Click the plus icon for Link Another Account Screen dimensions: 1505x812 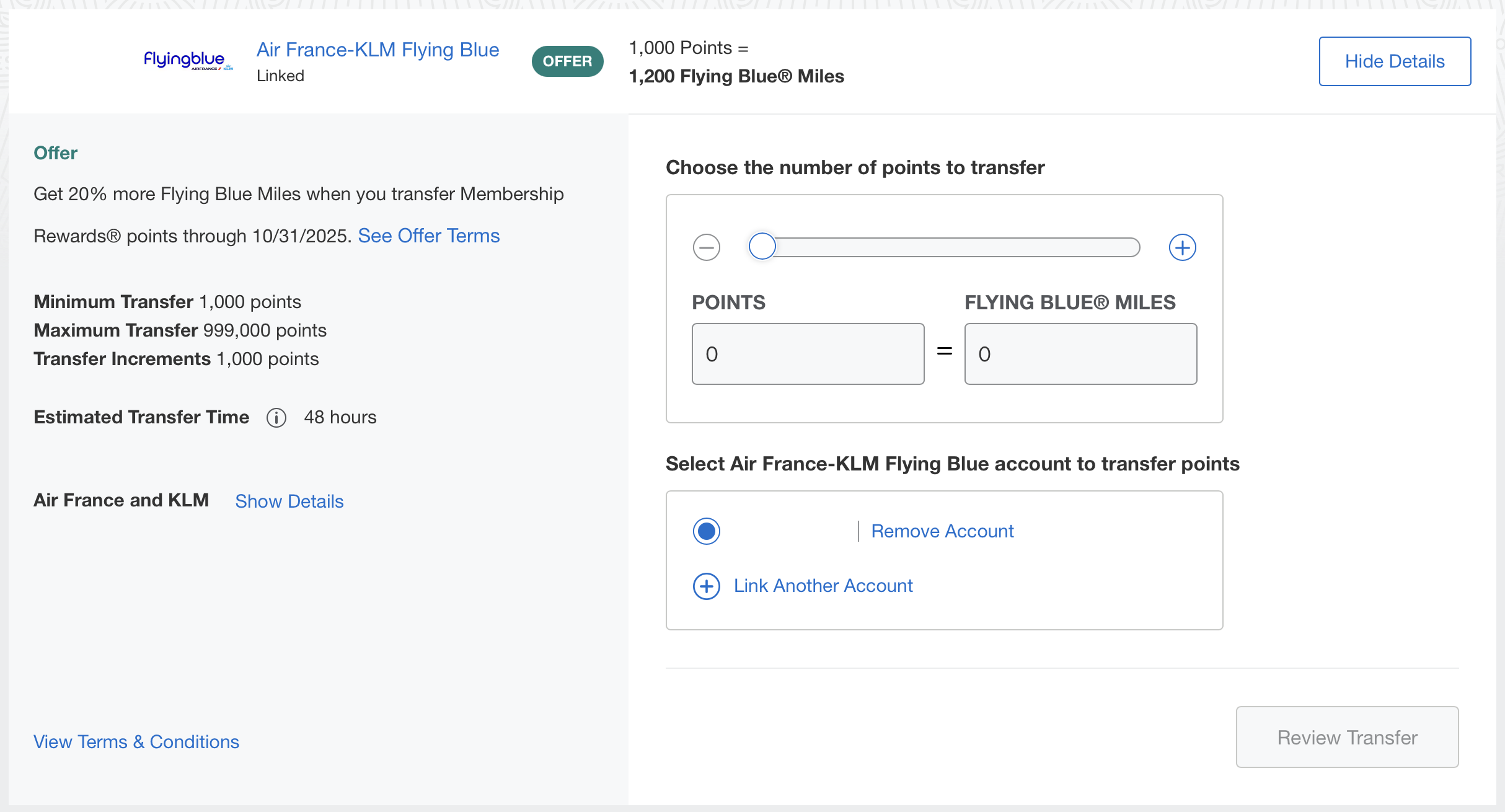(x=706, y=586)
